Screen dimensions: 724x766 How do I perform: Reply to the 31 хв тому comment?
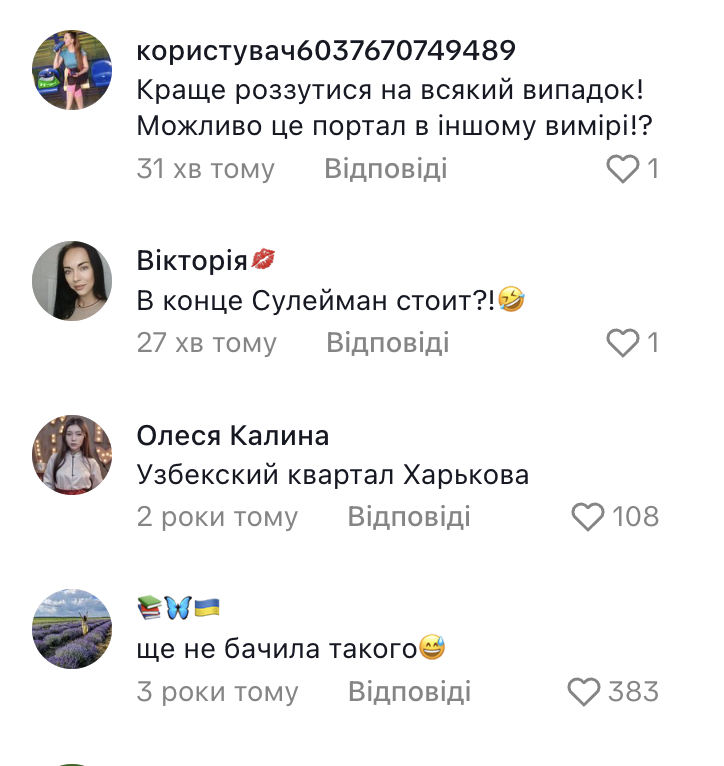(386, 169)
